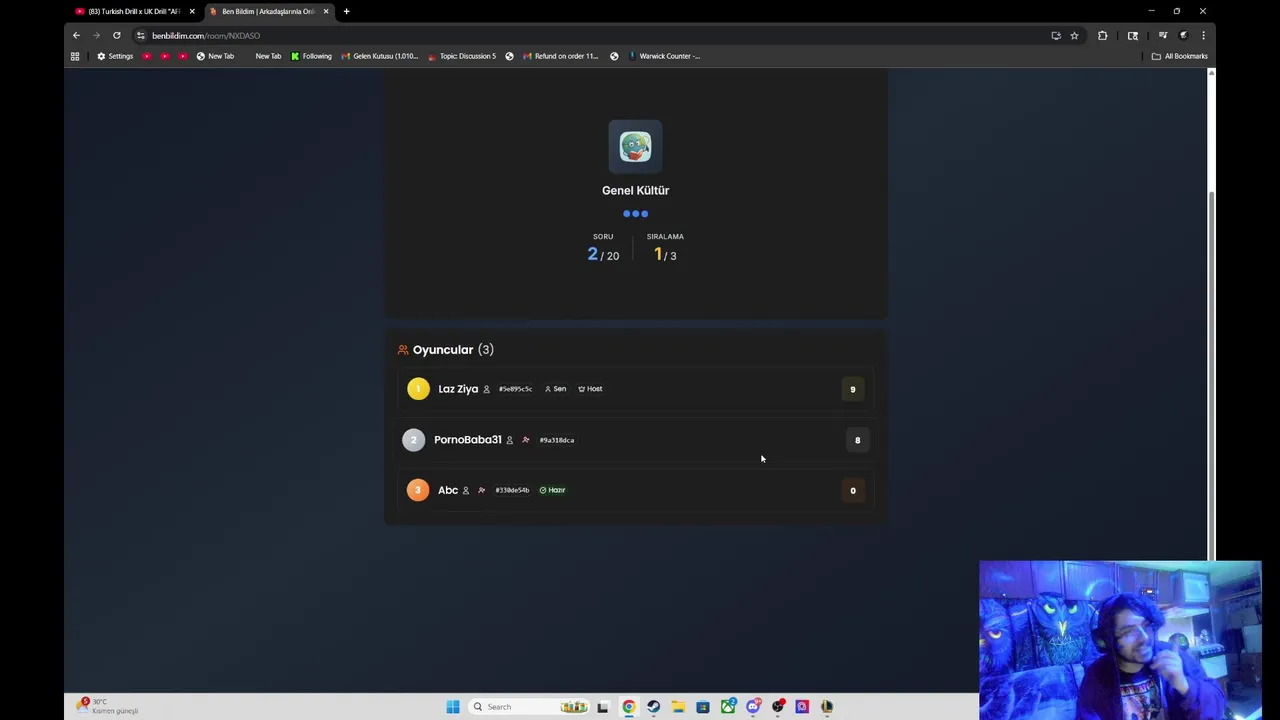
Task: Open the Refund on order bookmark
Action: point(560,56)
